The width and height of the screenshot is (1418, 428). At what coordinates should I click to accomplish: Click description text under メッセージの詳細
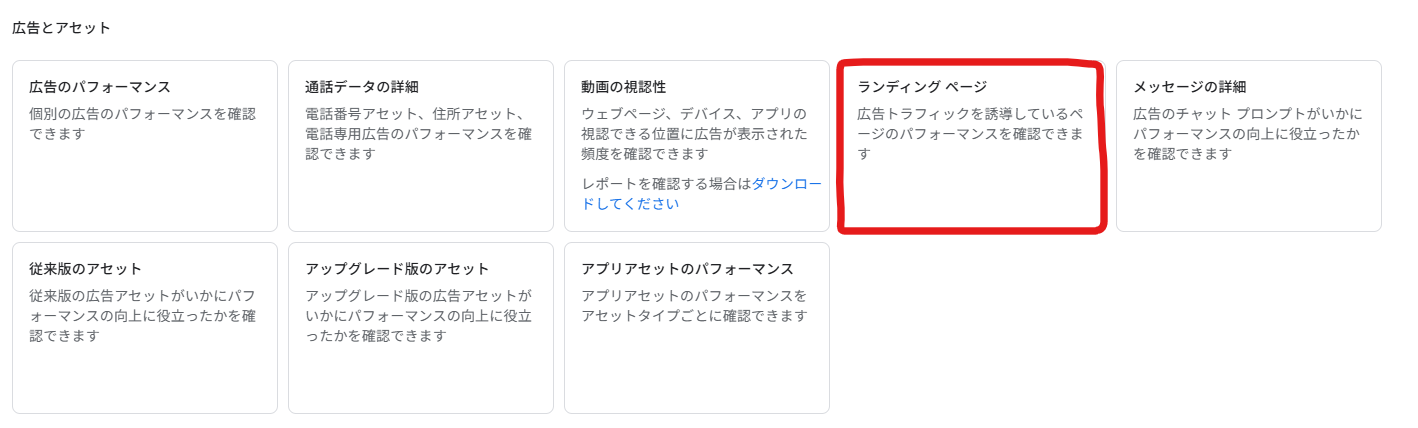[x=1247, y=133]
